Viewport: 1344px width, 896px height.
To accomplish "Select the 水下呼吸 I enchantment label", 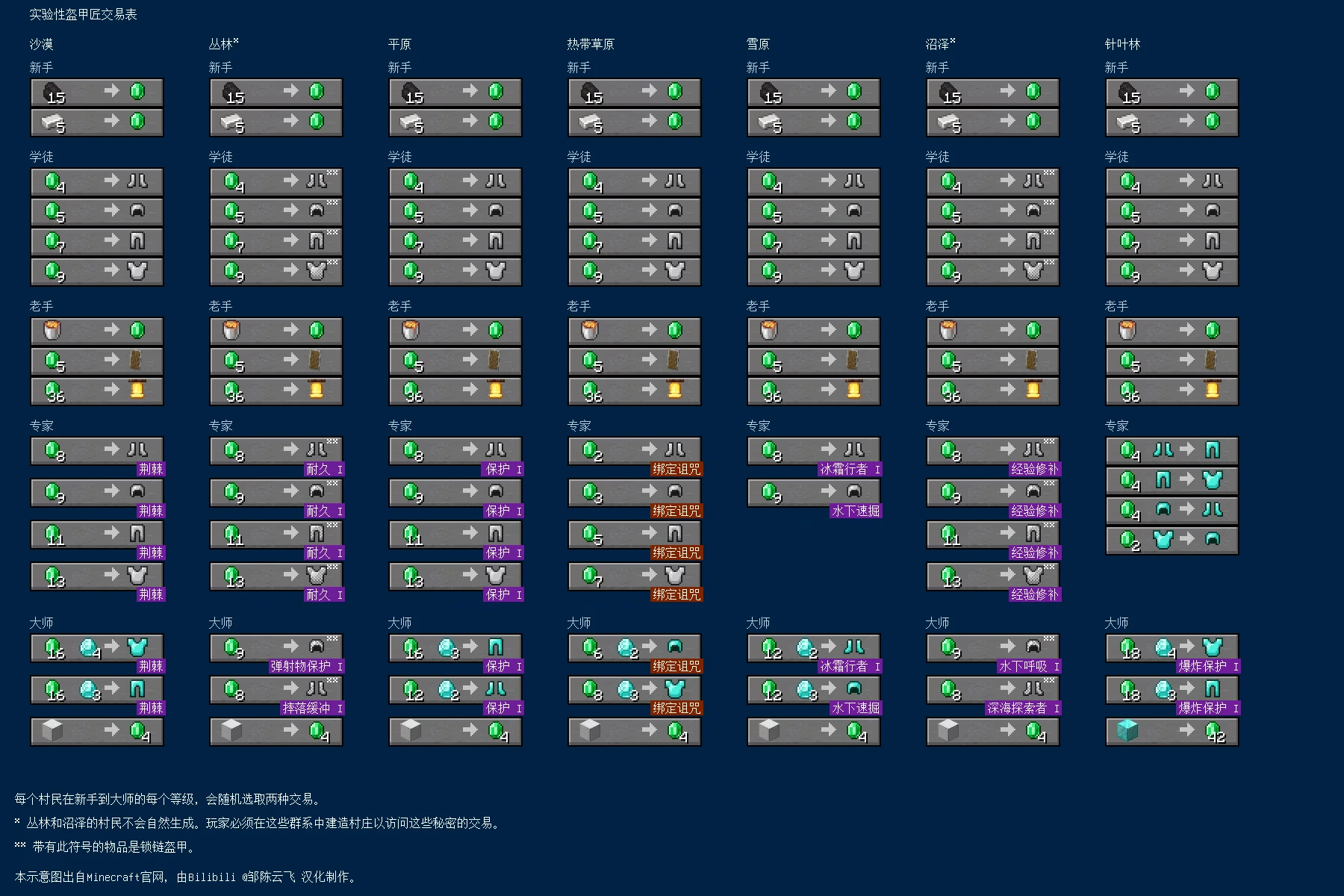I will pyautogui.click(x=1030, y=666).
